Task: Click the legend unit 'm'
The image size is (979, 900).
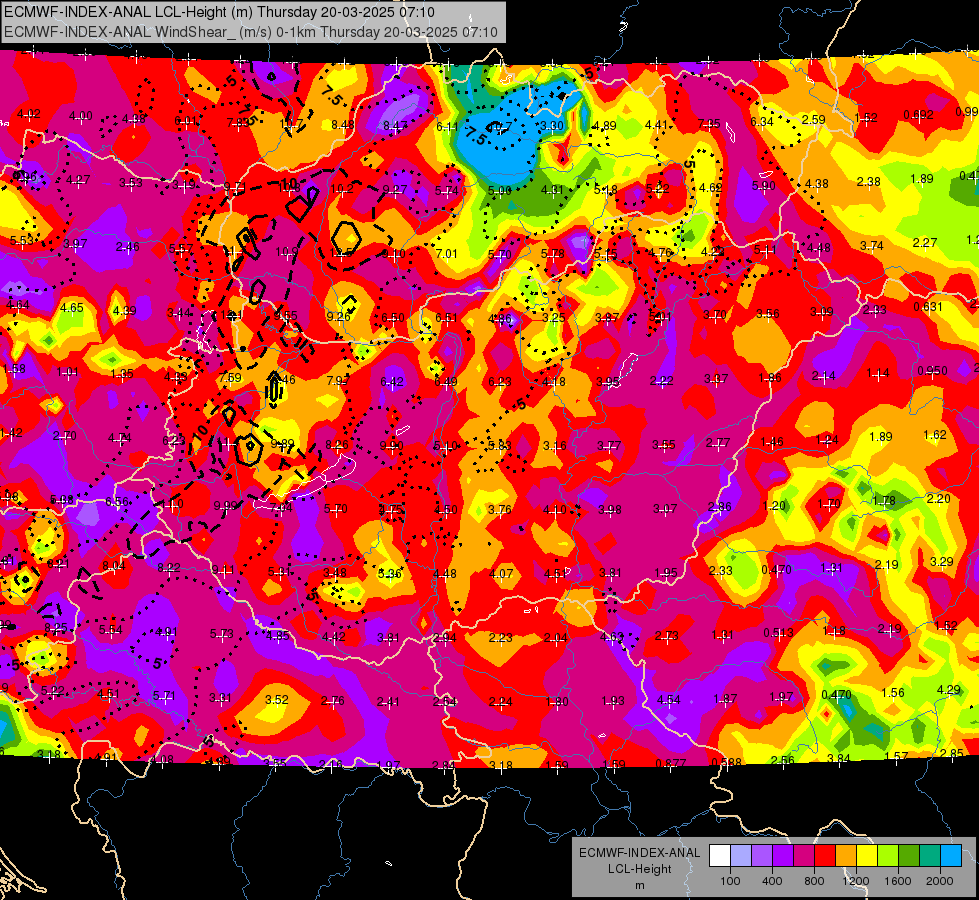Action: [x=639, y=885]
